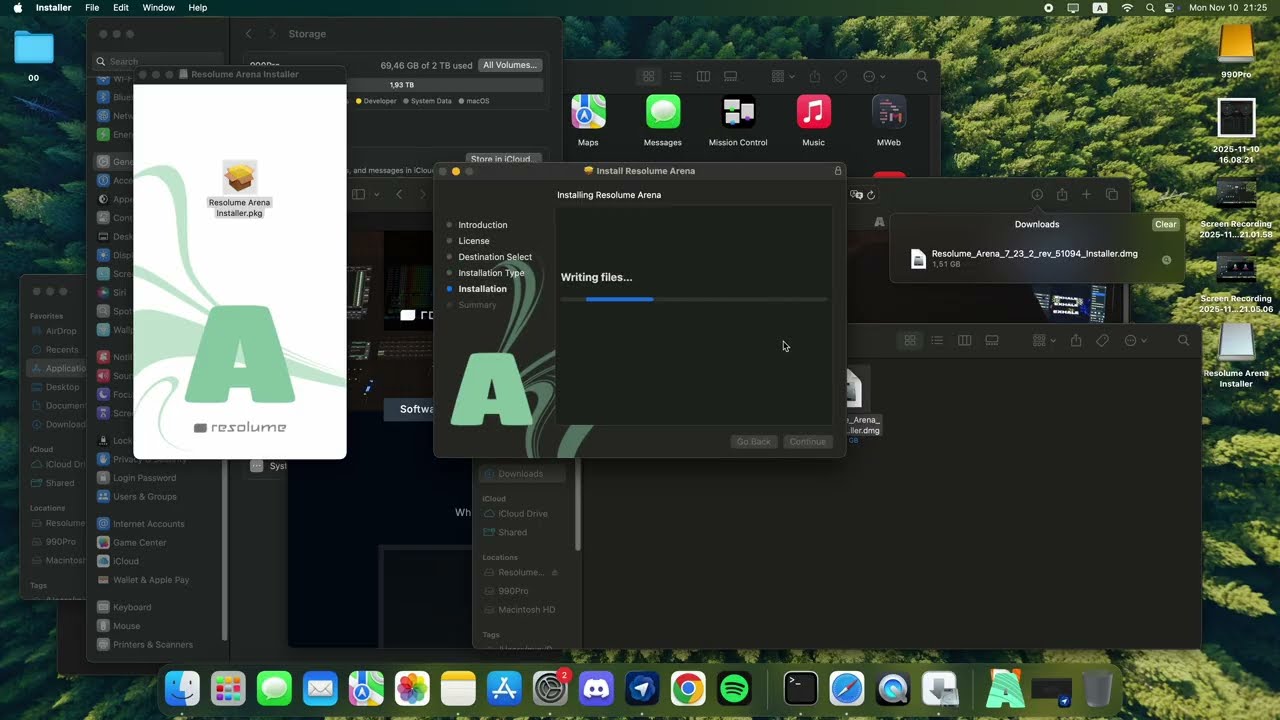The height and width of the screenshot is (720, 1280).
Task: Open Discord from the Dock
Action: pyautogui.click(x=596, y=688)
